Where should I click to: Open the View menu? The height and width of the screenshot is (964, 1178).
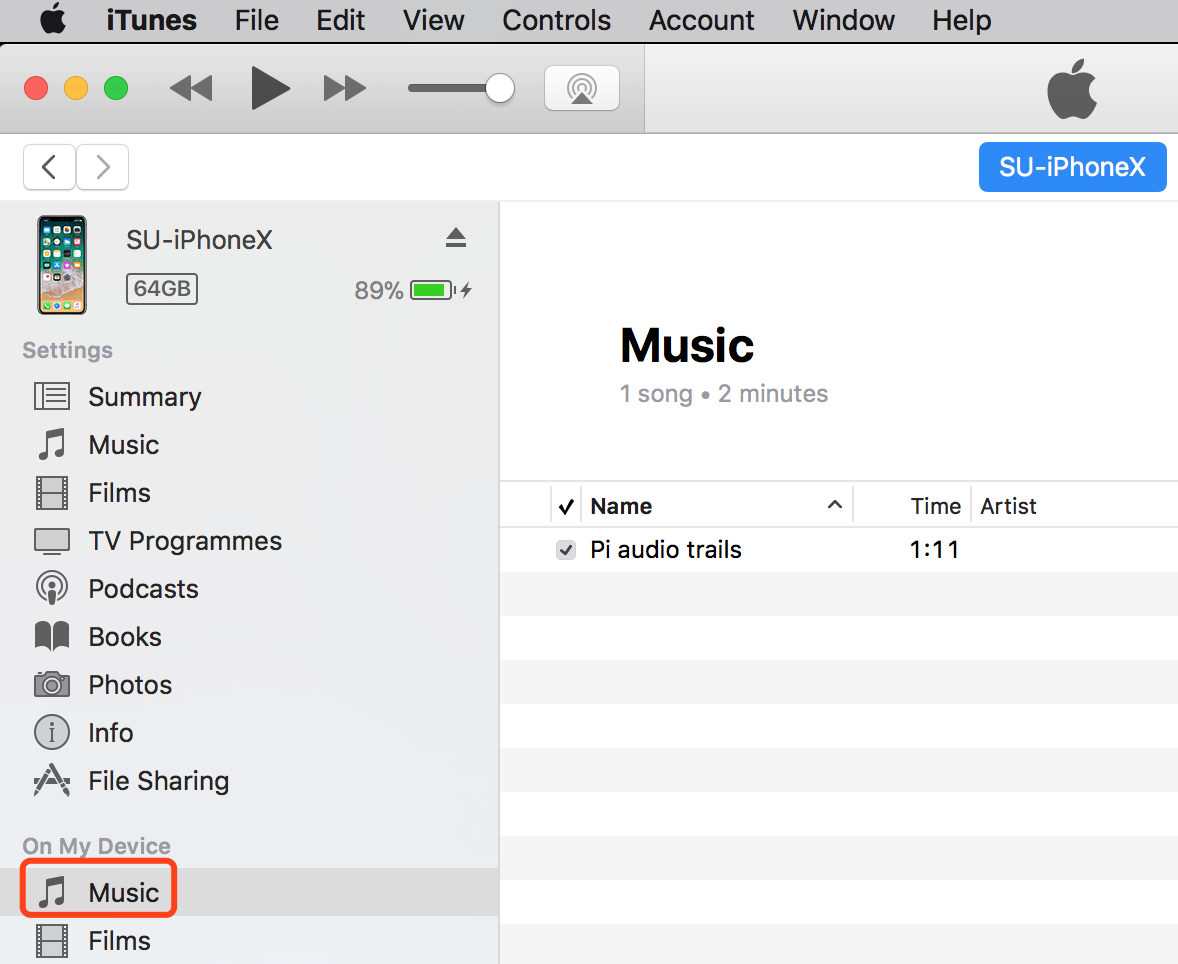pos(433,20)
